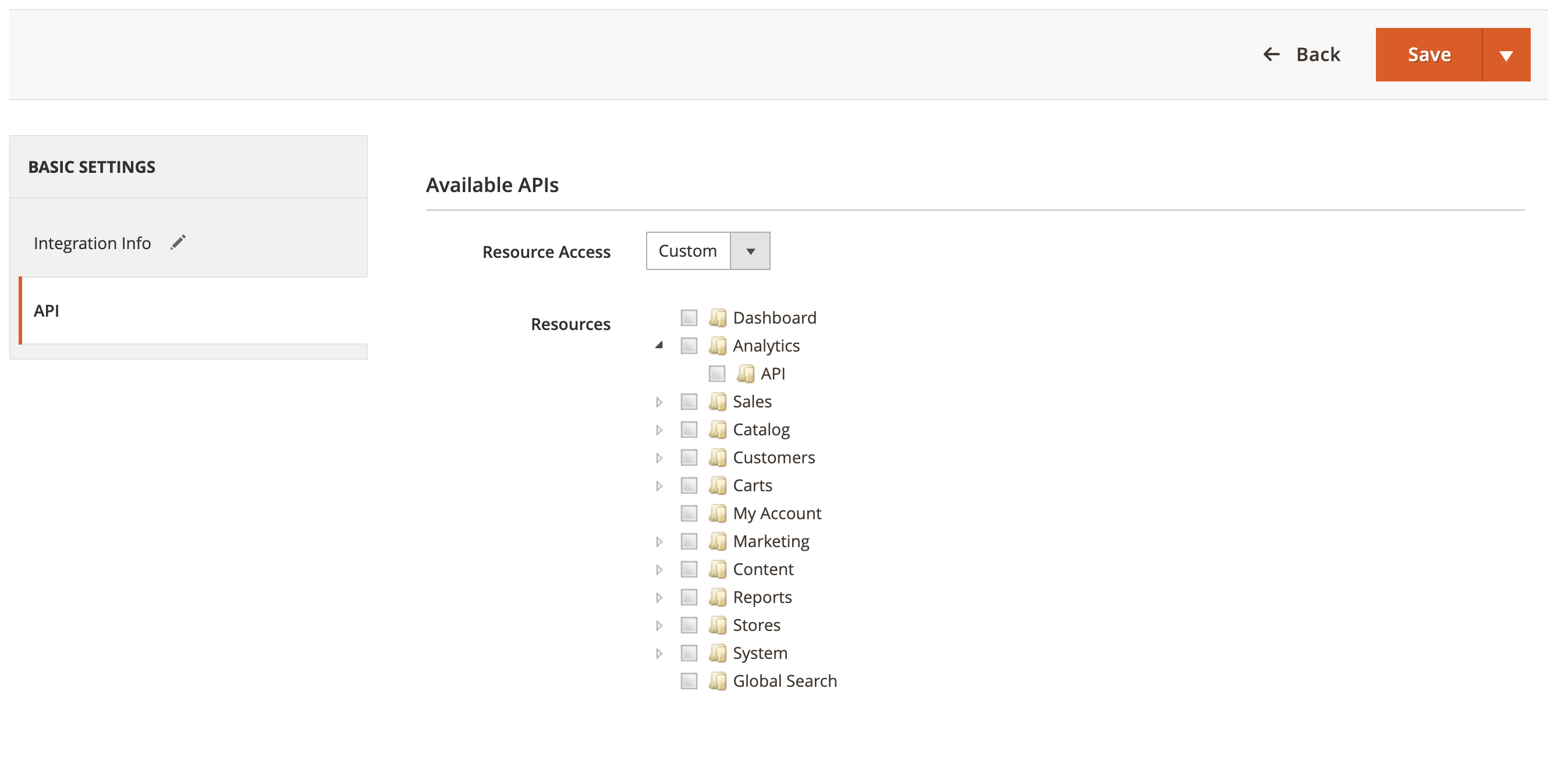Click the pencil icon beside Integration Info

coord(178,242)
